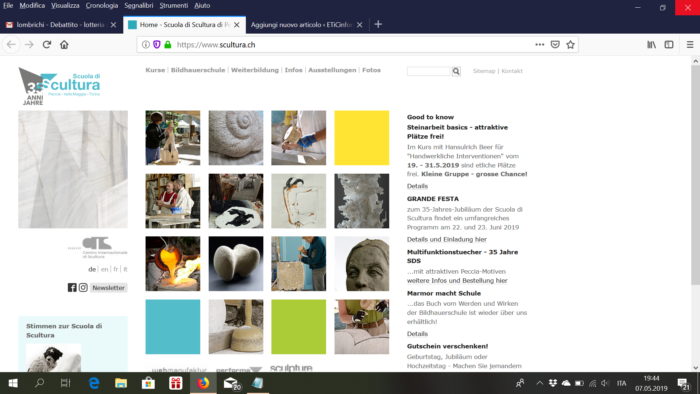Open the Segnalibri menu
The image size is (700, 394).
tap(139, 6)
